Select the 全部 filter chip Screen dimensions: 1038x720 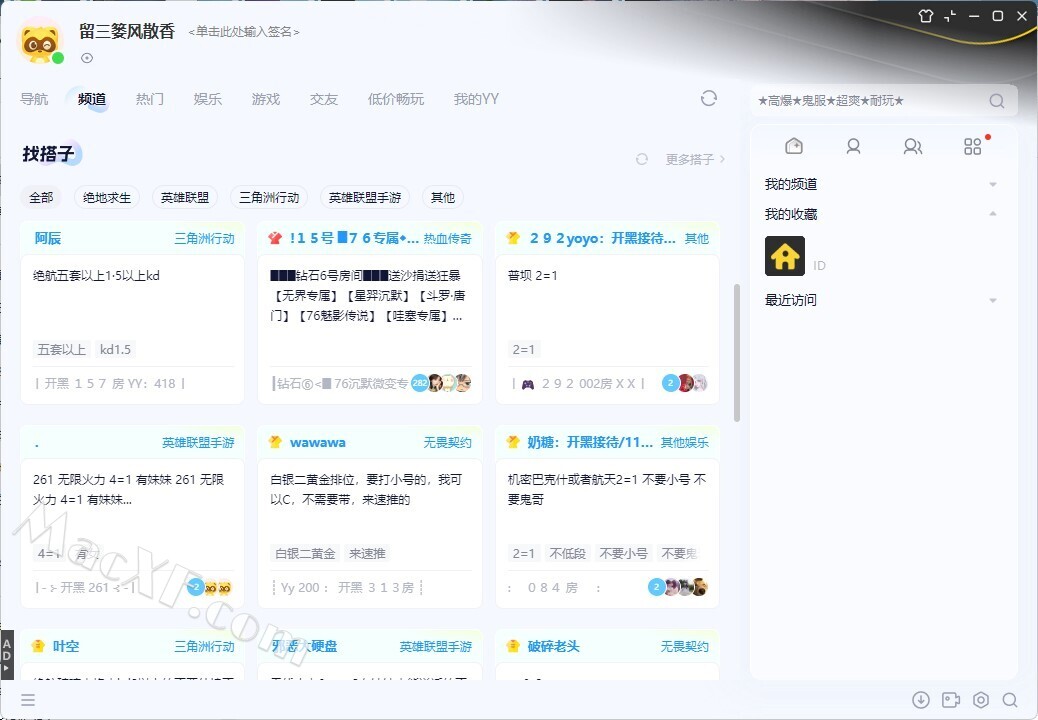(41, 197)
